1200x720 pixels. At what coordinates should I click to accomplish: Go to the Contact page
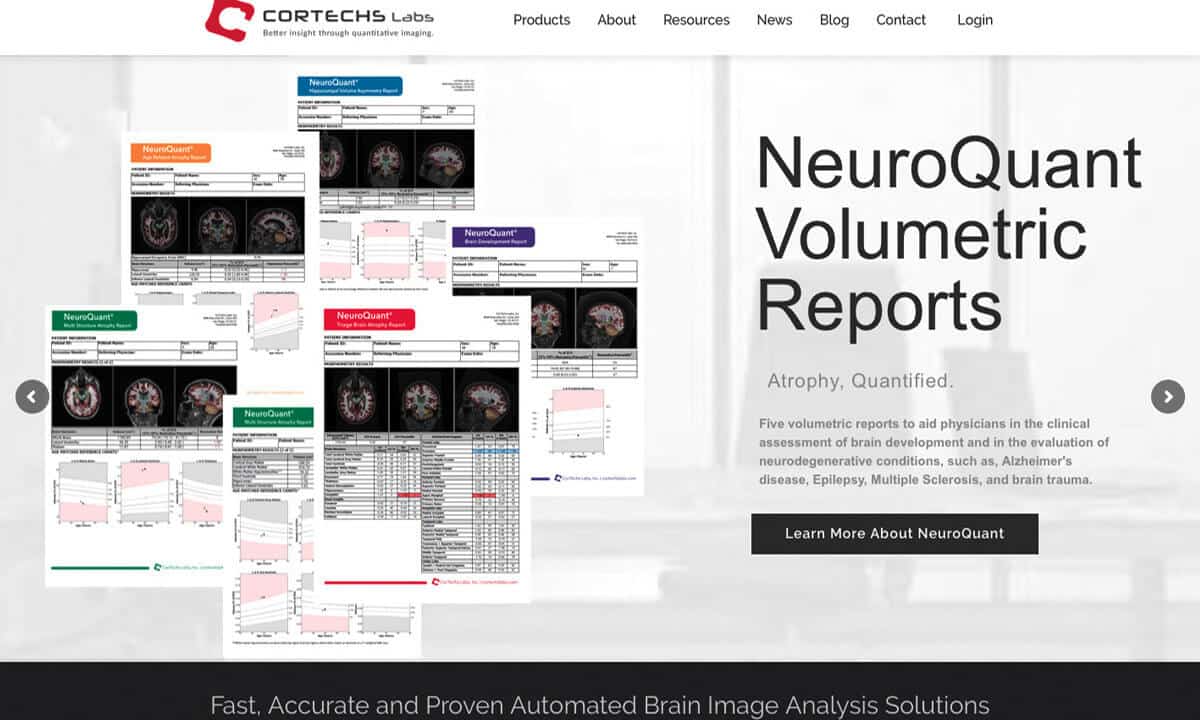pyautogui.click(x=901, y=20)
